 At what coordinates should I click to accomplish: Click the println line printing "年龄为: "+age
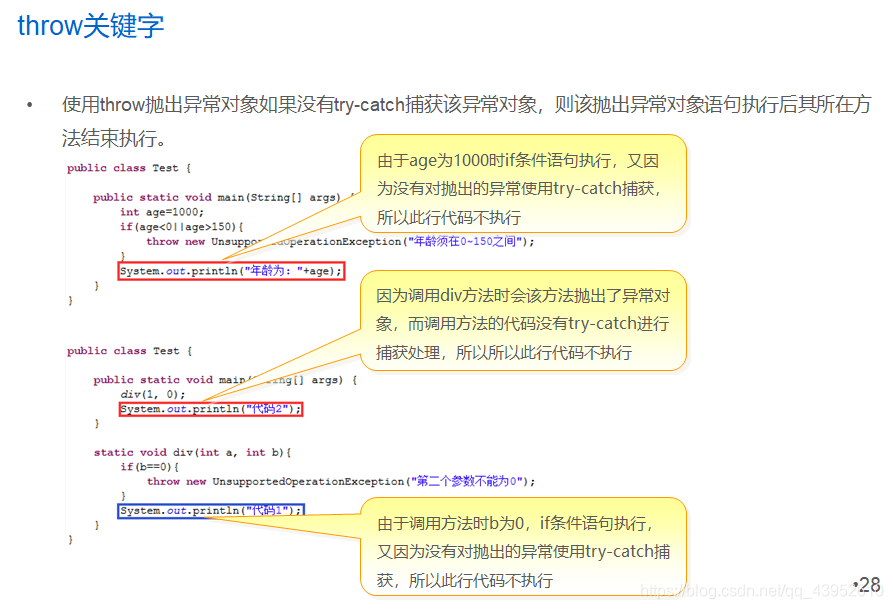[231, 271]
